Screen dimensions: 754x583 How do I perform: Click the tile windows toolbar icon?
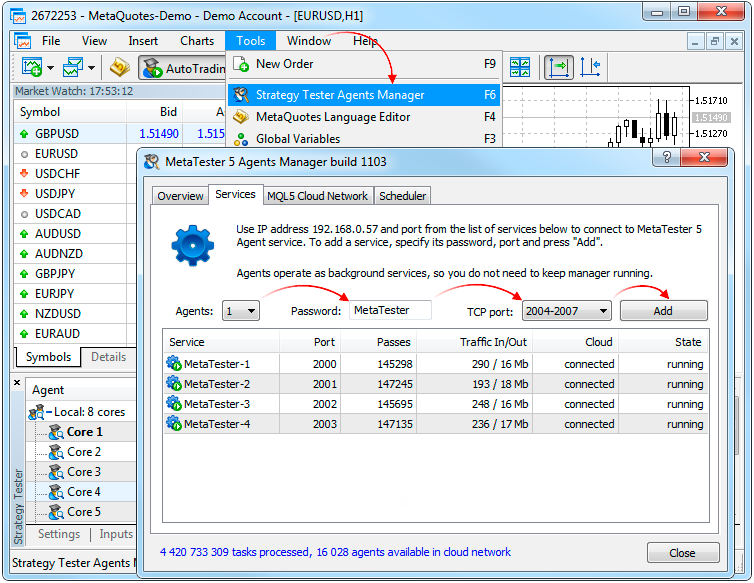click(520, 67)
